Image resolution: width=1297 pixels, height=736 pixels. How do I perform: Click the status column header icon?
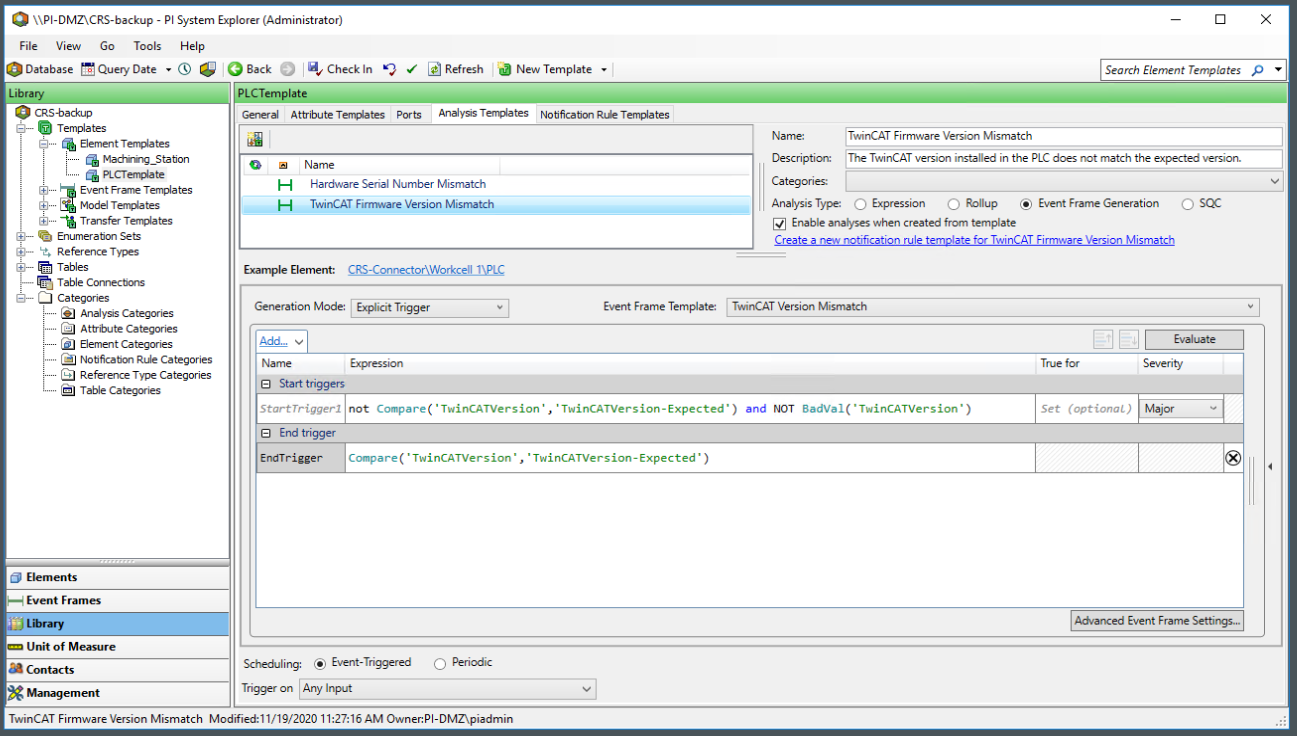tap(256, 165)
